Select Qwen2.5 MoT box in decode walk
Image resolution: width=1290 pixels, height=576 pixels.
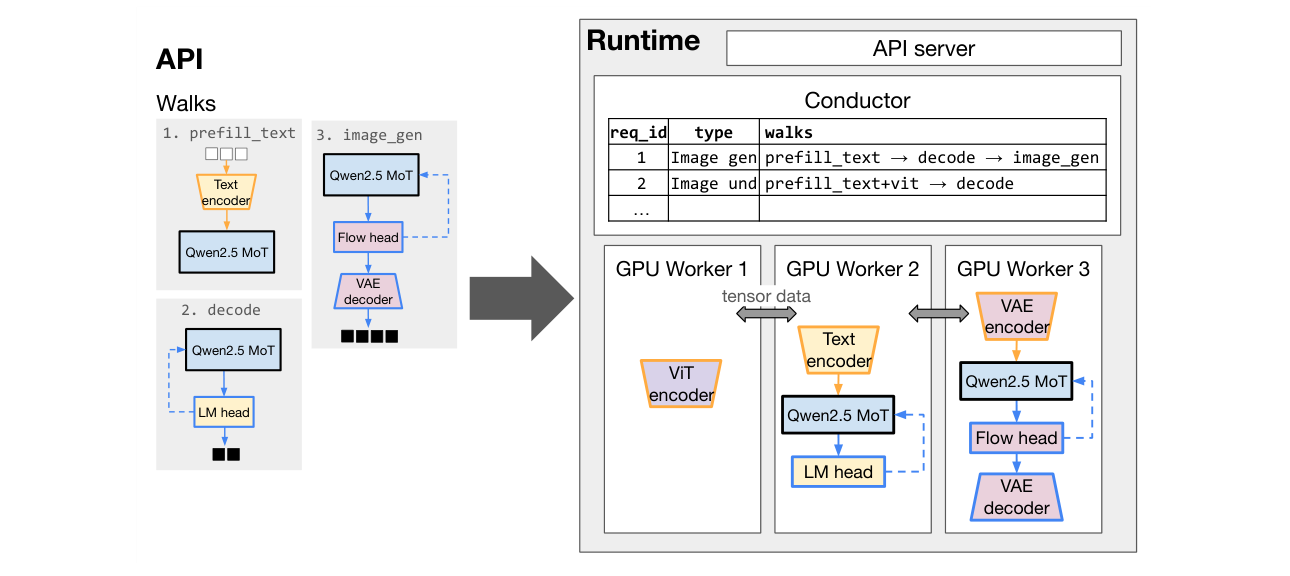click(x=232, y=351)
